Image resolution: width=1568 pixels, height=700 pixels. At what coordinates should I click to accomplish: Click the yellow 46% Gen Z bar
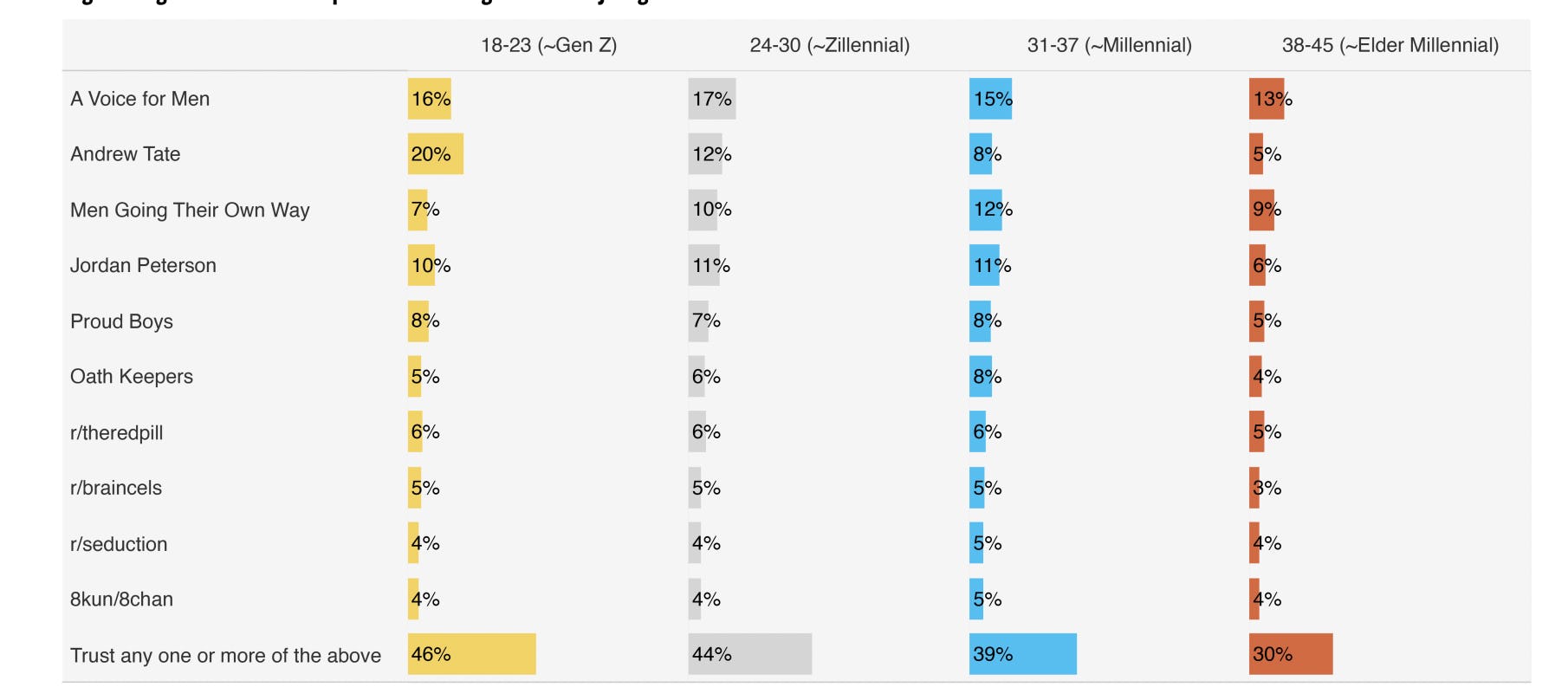472,654
